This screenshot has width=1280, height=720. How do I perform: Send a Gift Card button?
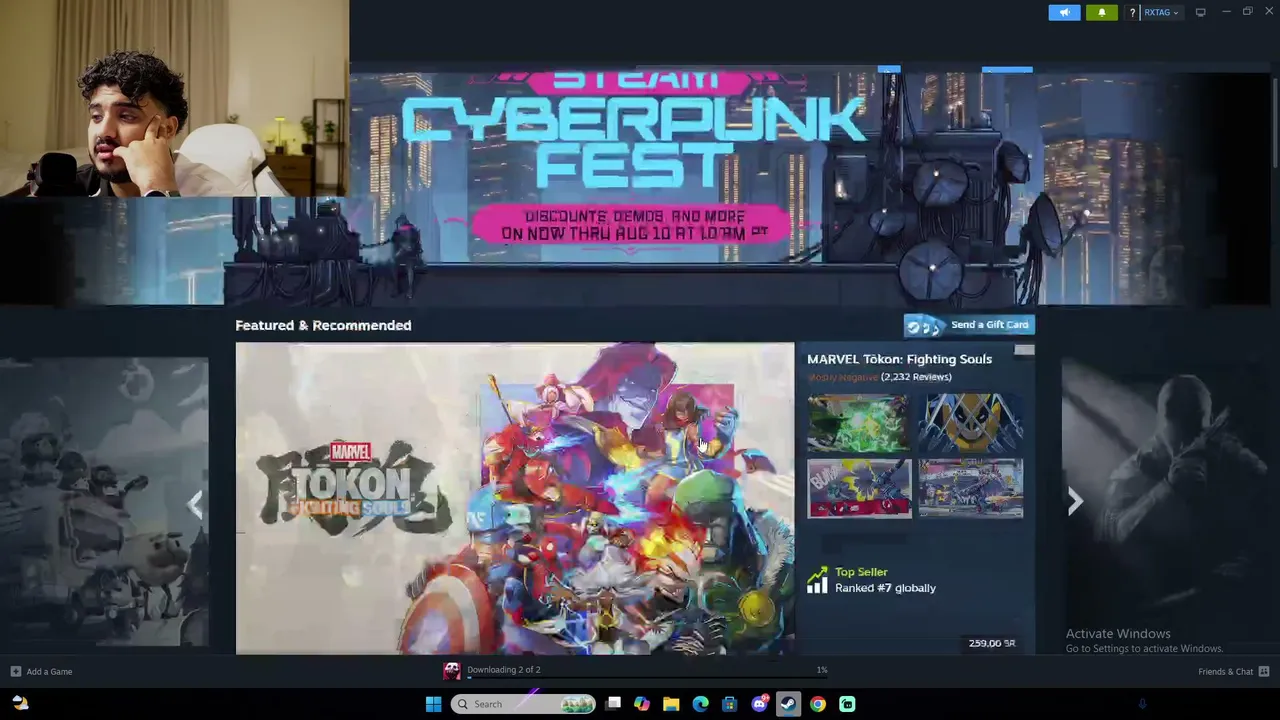tap(969, 325)
